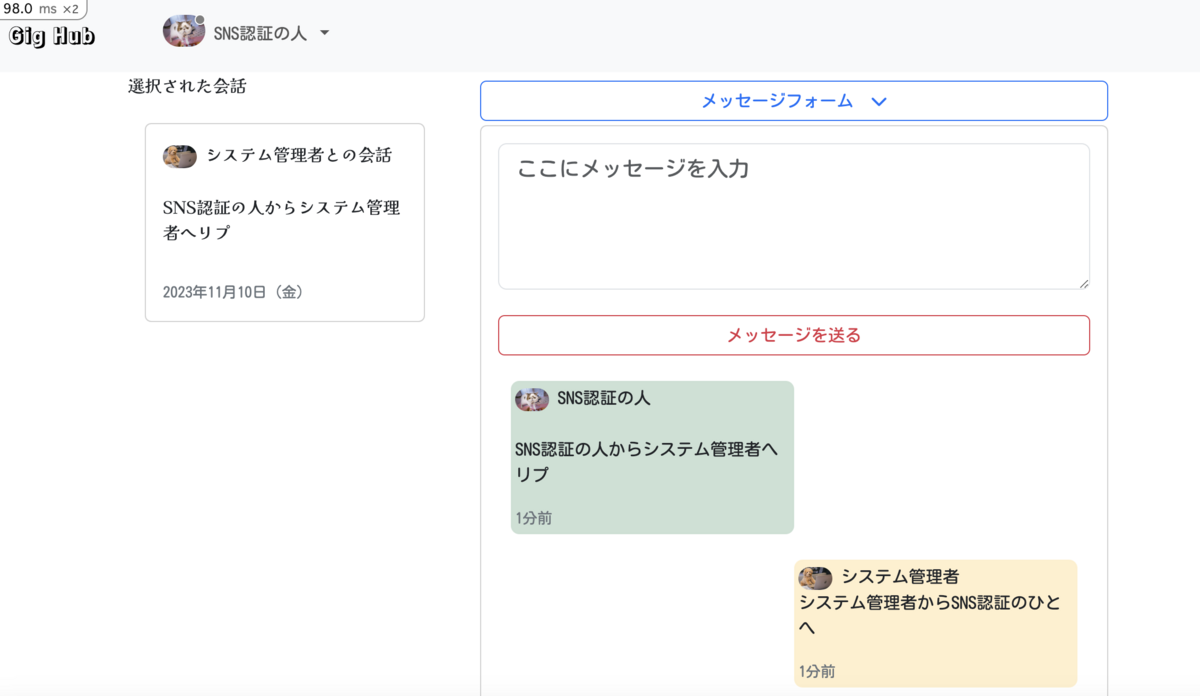This screenshot has height=696, width=1200.
Task: Collapse the メッセージフォーム panel
Action: click(x=794, y=100)
